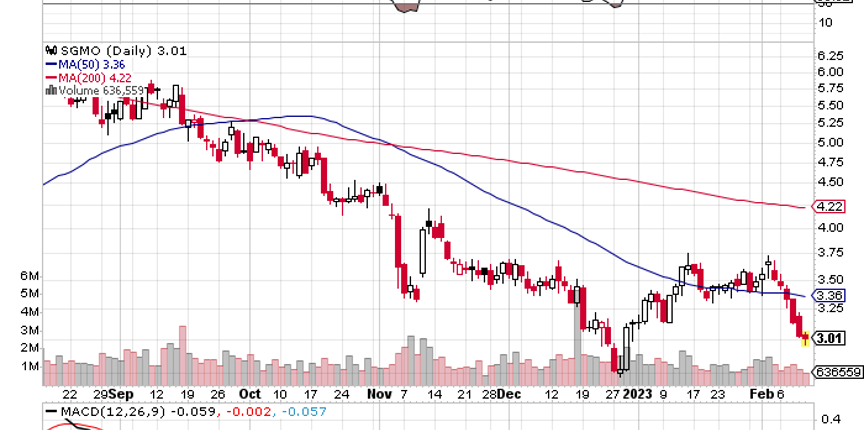Click the candlestick icon beside SGMO
The height and width of the screenshot is (430, 864).
(52, 51)
